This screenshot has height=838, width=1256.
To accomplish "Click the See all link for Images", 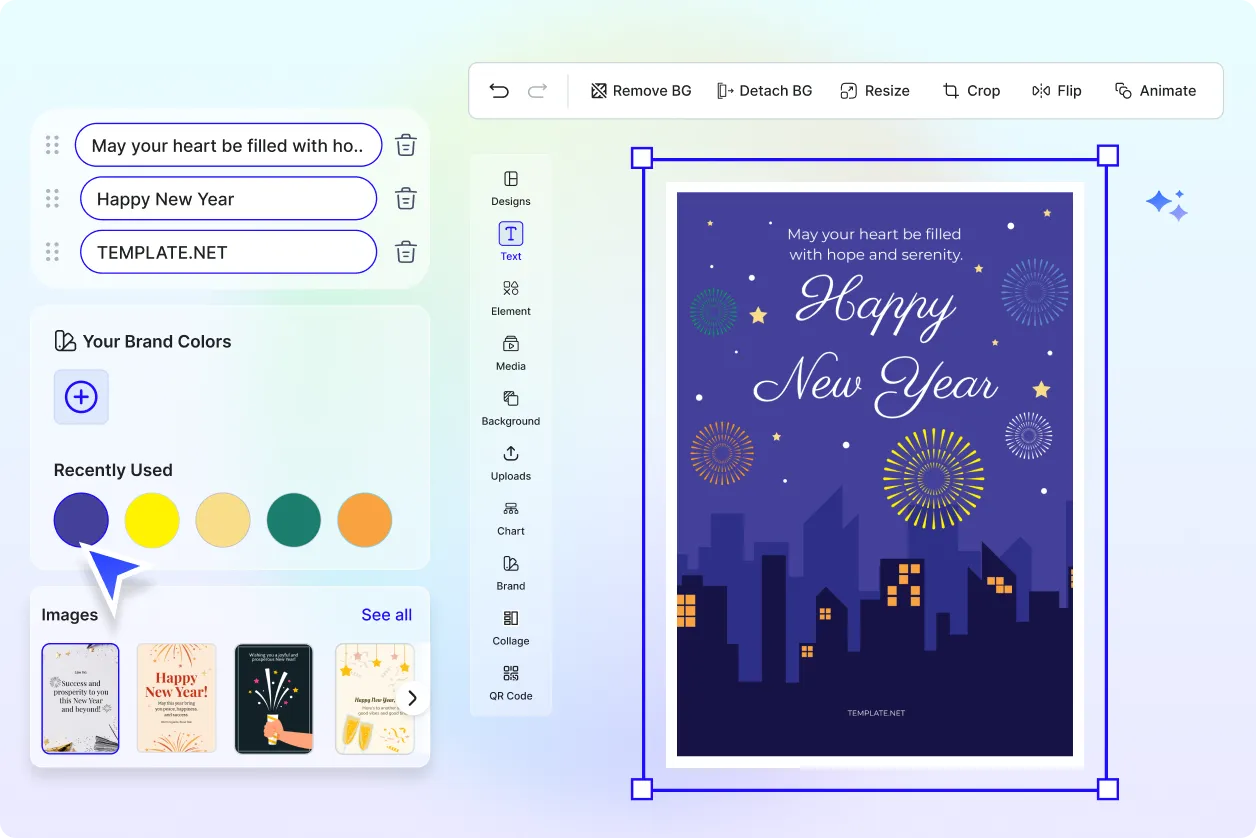I will 386,614.
